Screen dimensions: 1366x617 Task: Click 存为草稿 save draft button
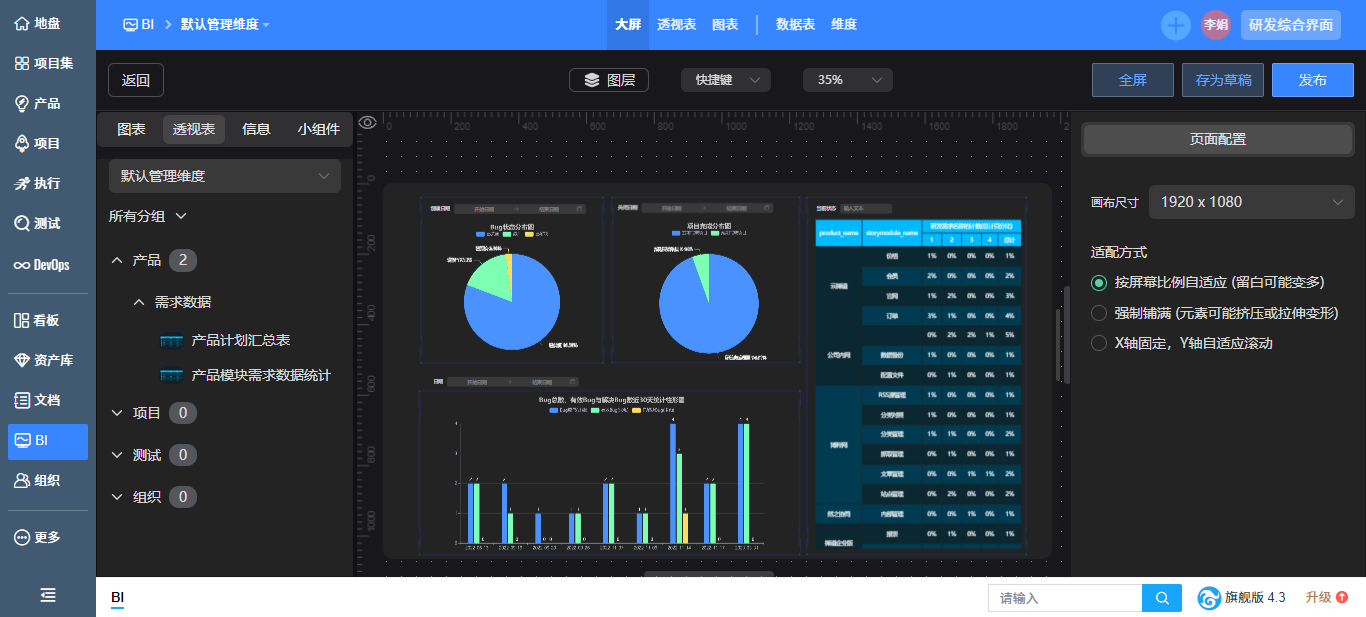click(1223, 80)
